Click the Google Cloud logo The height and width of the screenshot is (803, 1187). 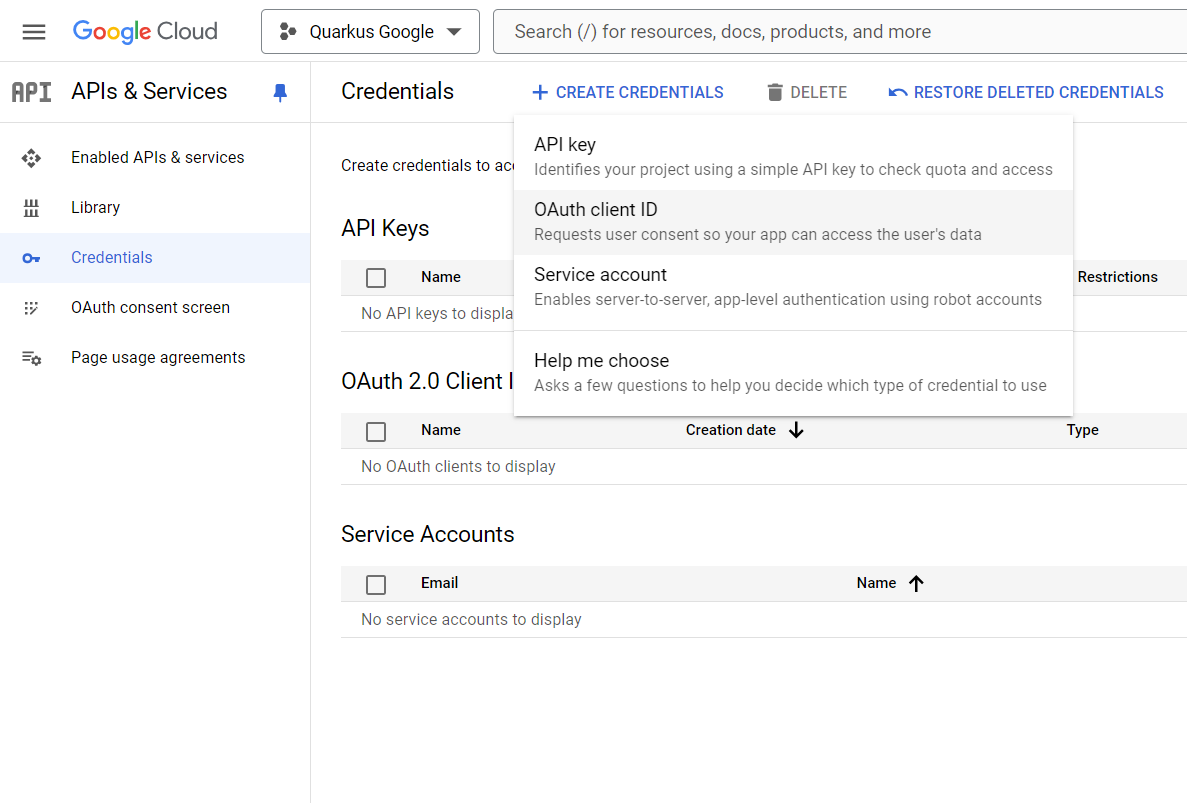145,32
